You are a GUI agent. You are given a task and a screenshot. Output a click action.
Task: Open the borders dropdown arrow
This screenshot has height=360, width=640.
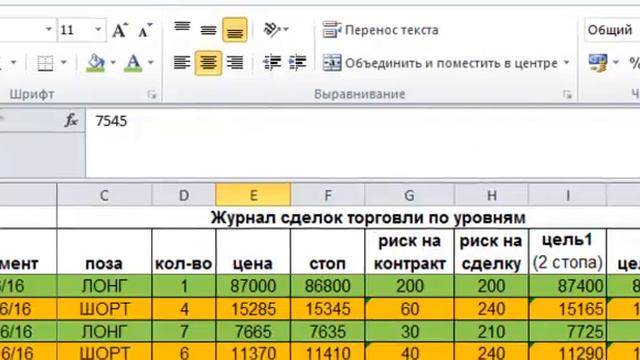64,63
